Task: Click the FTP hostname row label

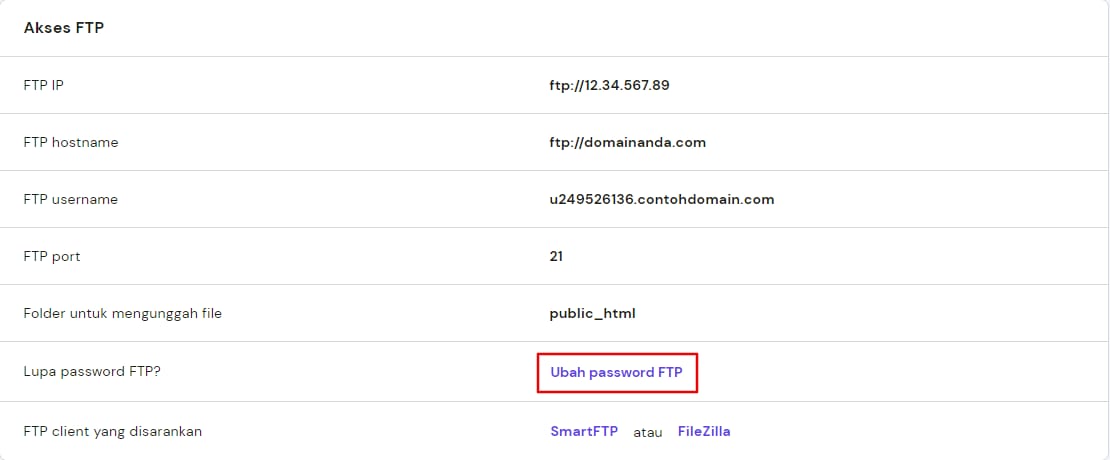Action: 70,142
